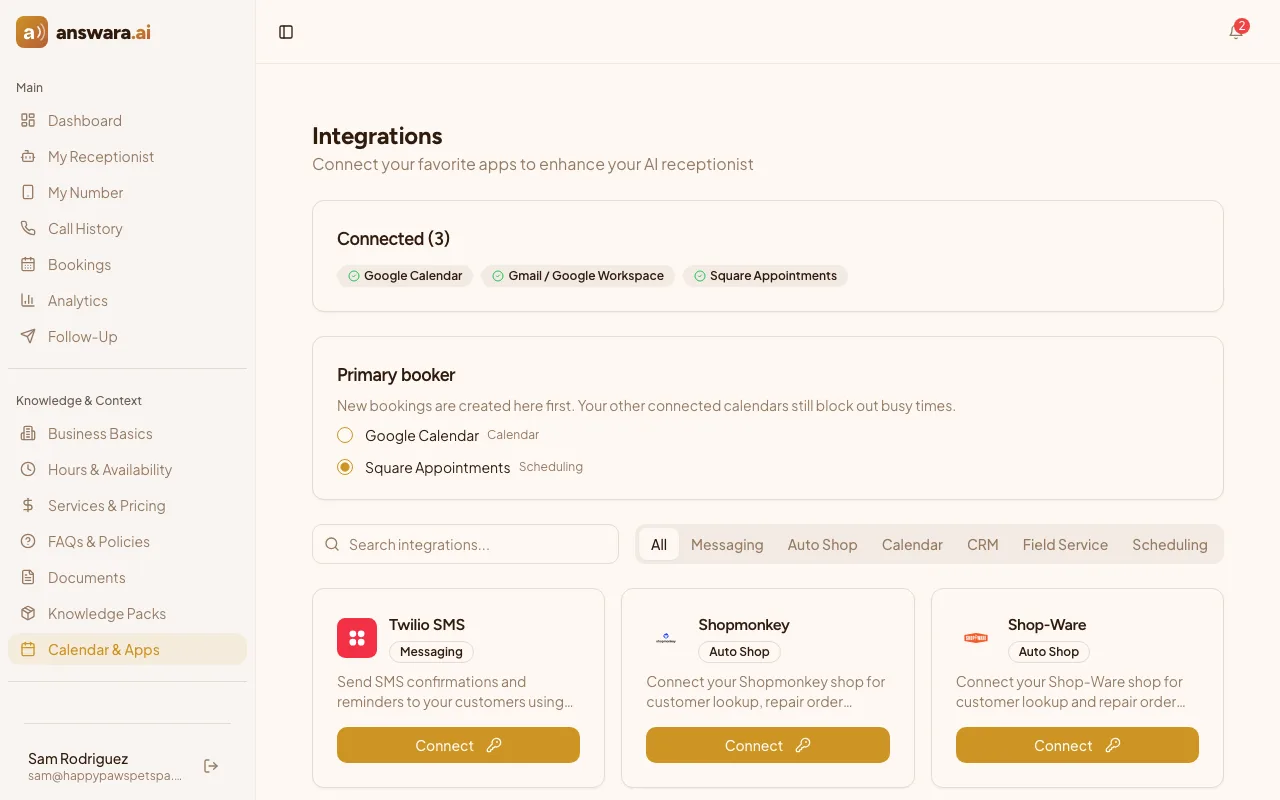
Task: Click the Messaging tag on Twilio SMS
Action: coord(431,651)
